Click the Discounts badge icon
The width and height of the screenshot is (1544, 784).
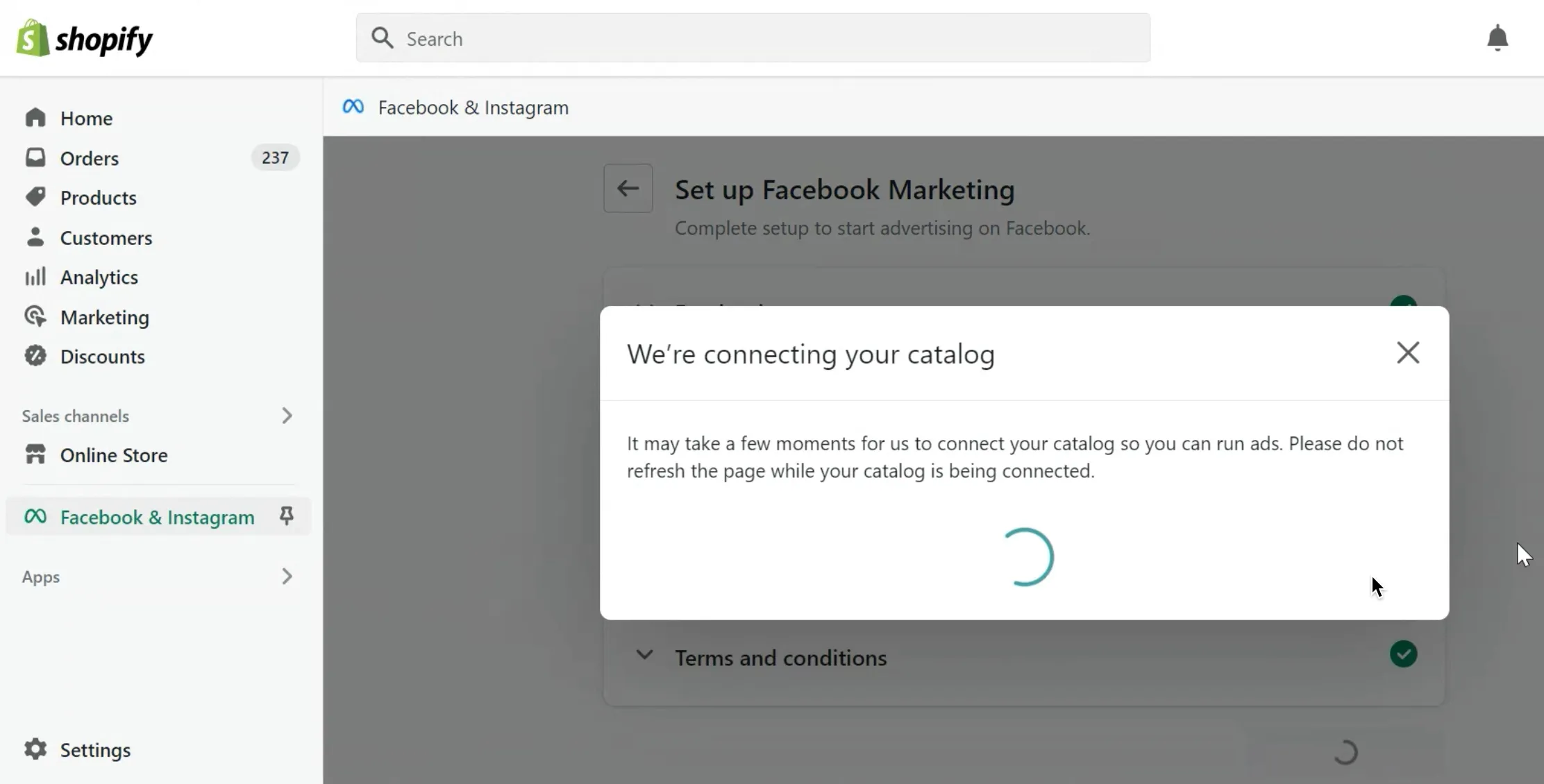click(35, 356)
